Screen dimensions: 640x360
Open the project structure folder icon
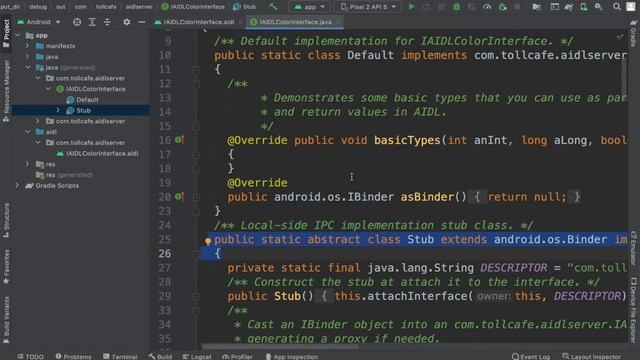[x=537, y=7]
